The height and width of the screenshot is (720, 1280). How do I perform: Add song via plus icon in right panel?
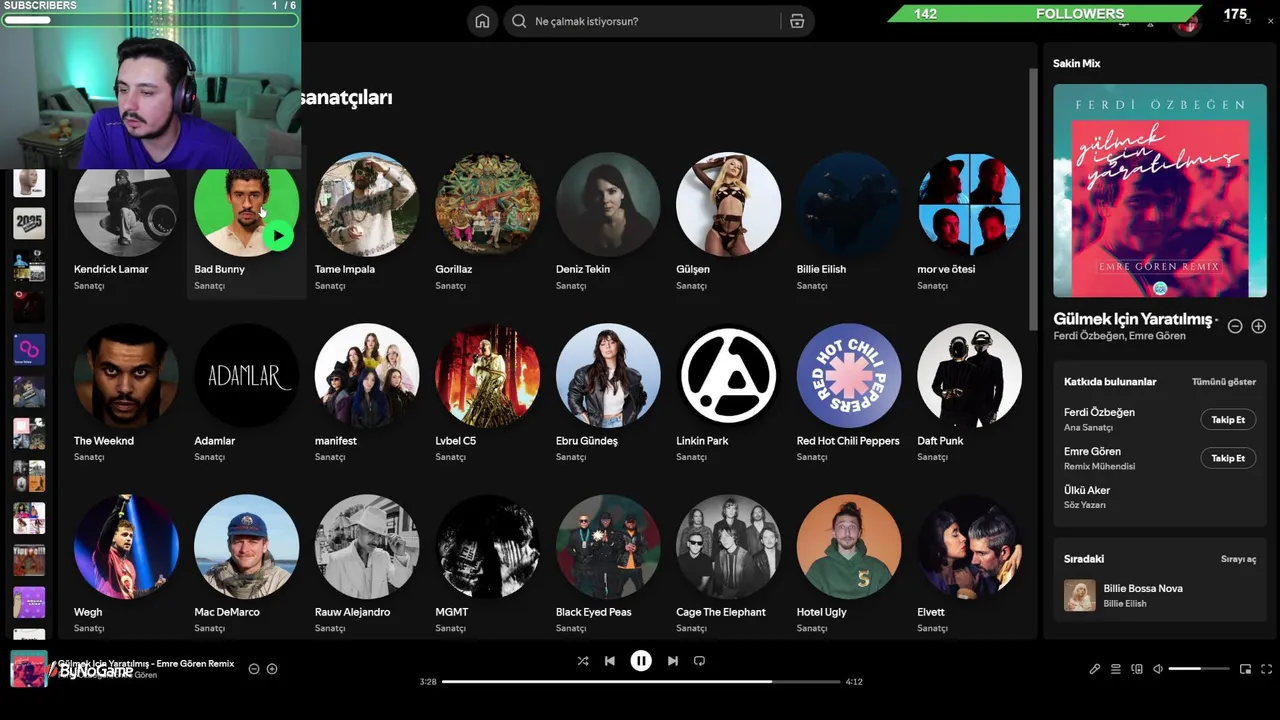(x=1259, y=326)
